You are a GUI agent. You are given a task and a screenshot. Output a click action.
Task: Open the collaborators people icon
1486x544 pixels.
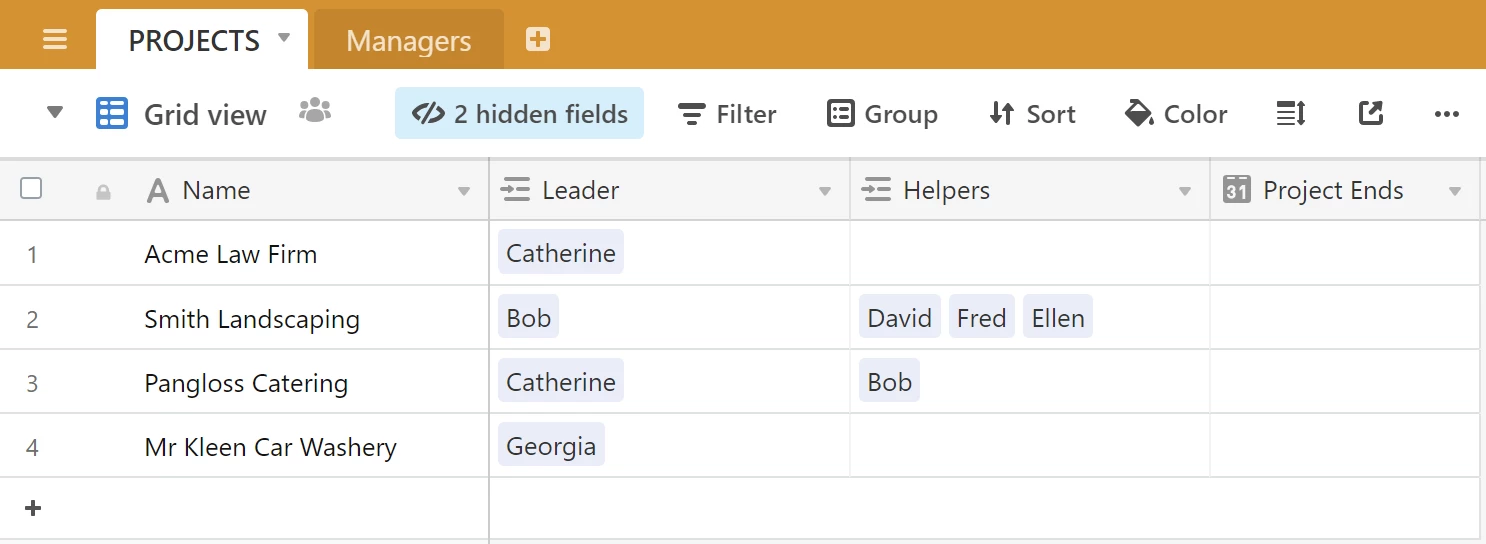(x=315, y=111)
